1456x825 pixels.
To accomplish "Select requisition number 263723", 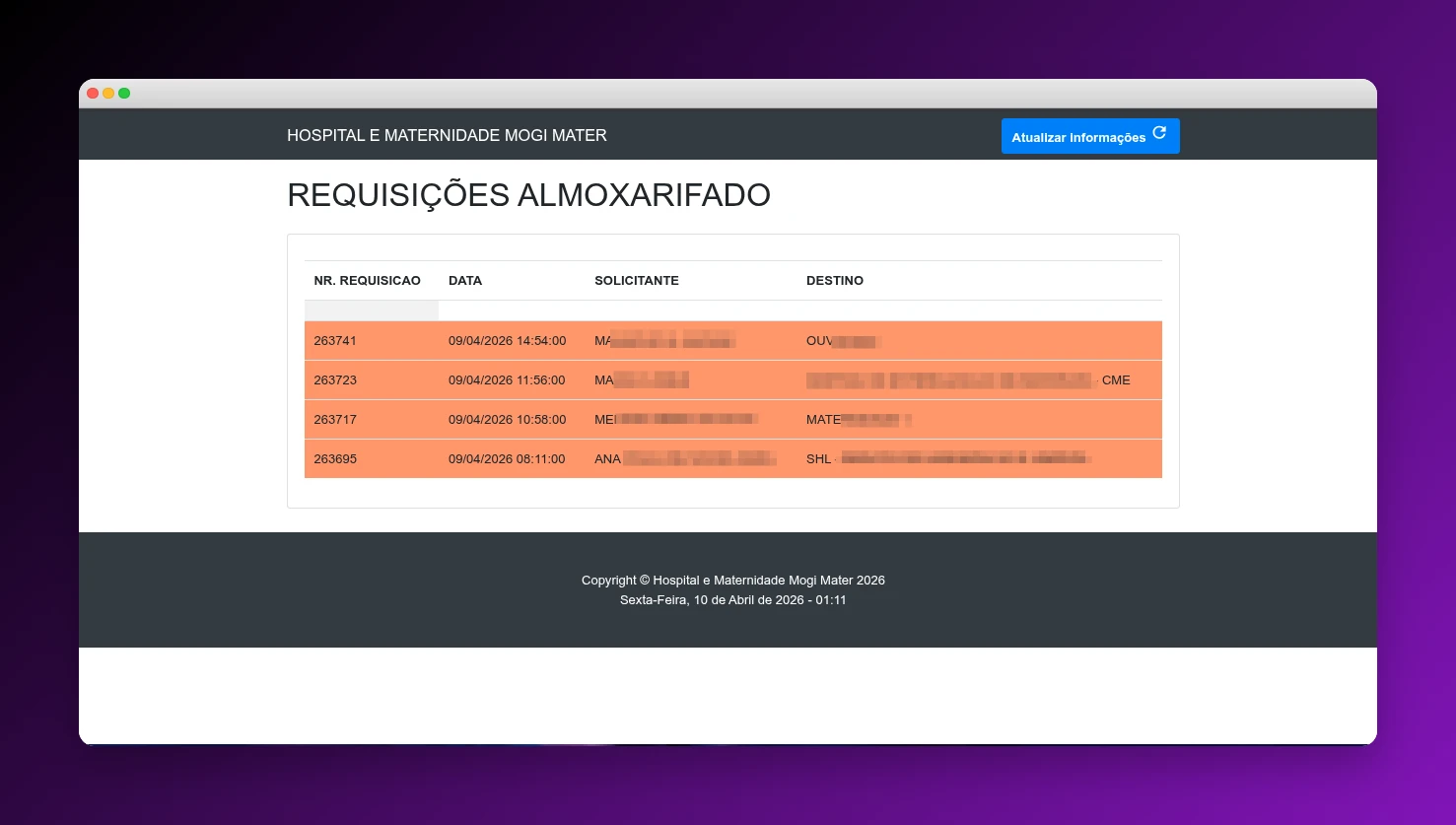I will (x=335, y=380).
